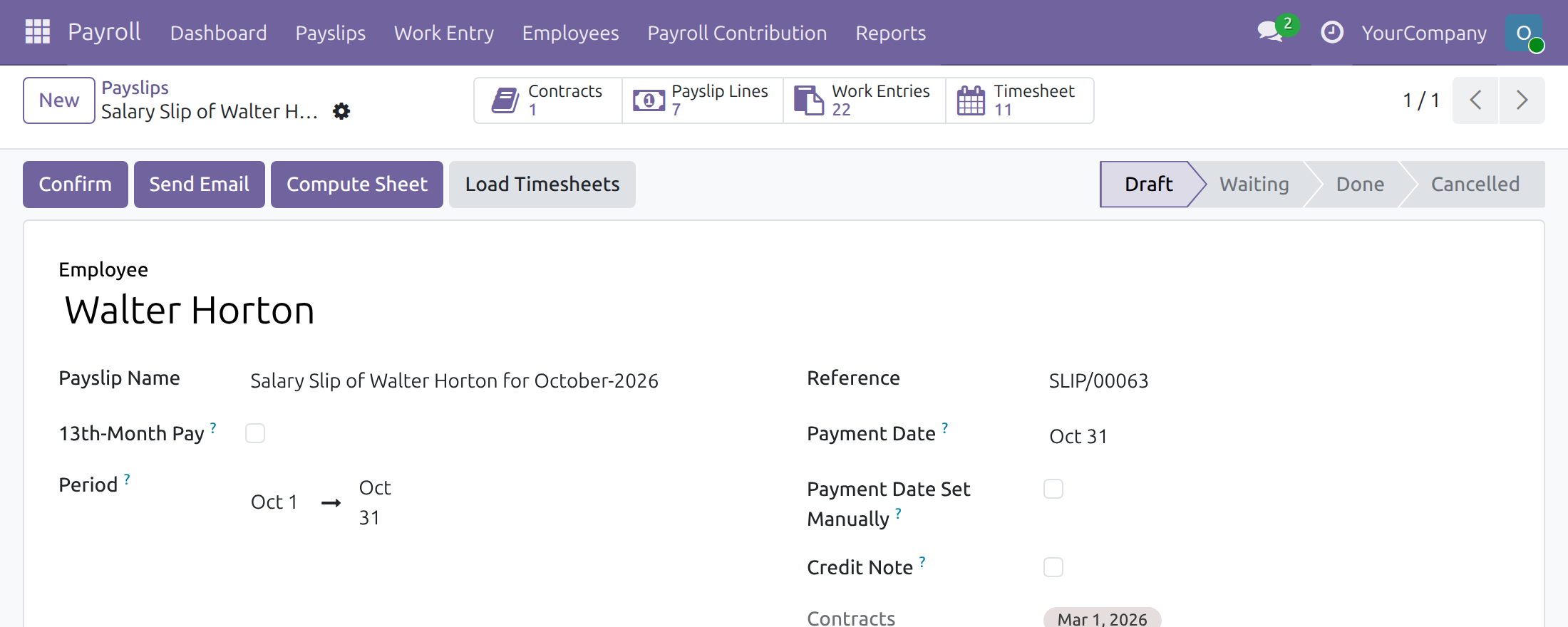Viewport: 1568px width, 627px height.
Task: Go to previous record arrow
Action: (x=1475, y=100)
